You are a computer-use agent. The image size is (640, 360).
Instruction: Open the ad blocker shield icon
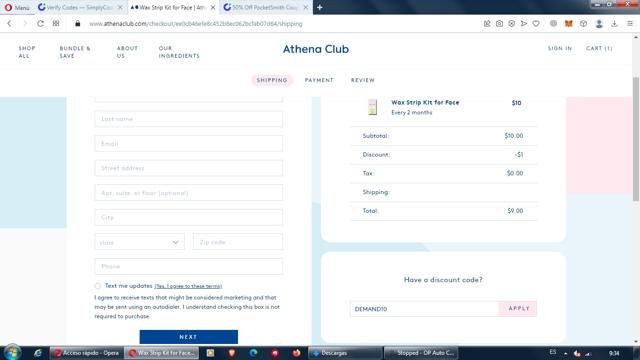(511, 24)
